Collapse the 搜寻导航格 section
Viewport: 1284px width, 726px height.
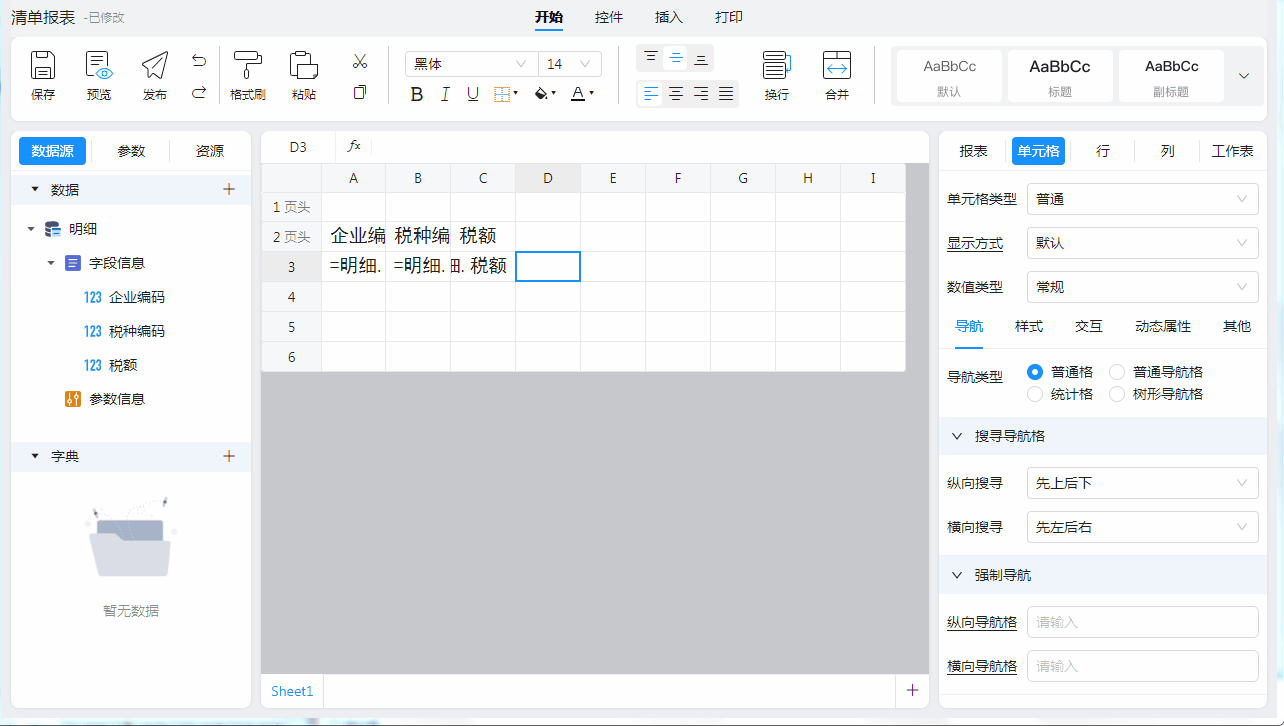(x=957, y=436)
